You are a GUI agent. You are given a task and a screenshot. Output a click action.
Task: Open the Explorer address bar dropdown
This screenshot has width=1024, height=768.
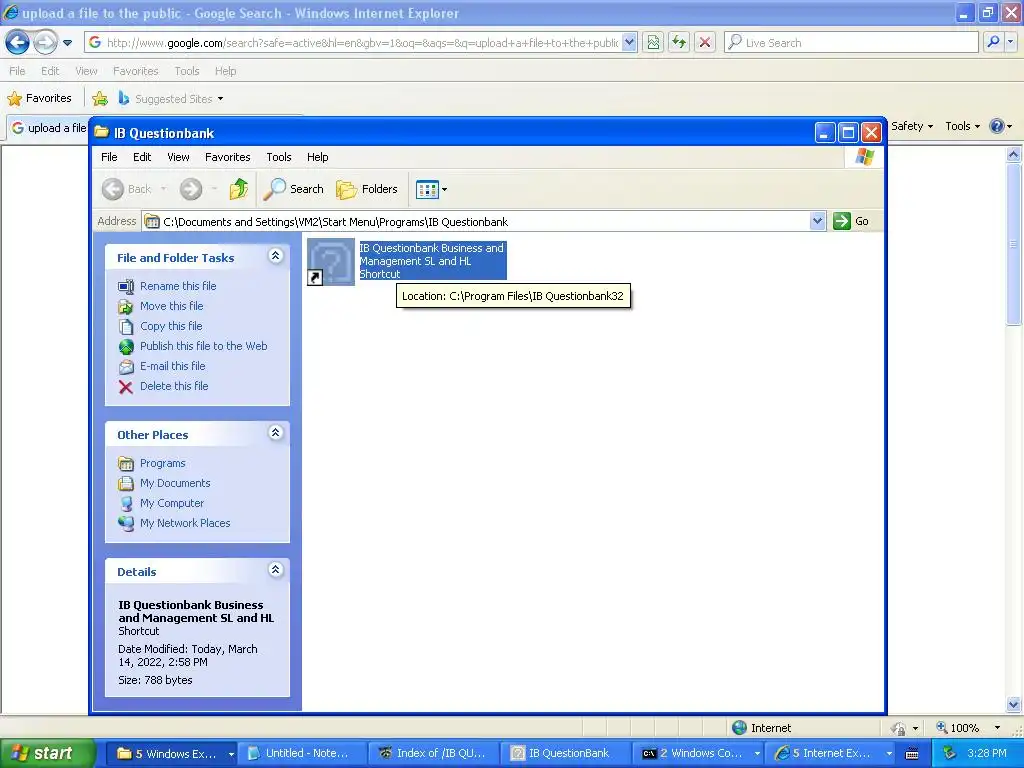[x=817, y=221]
